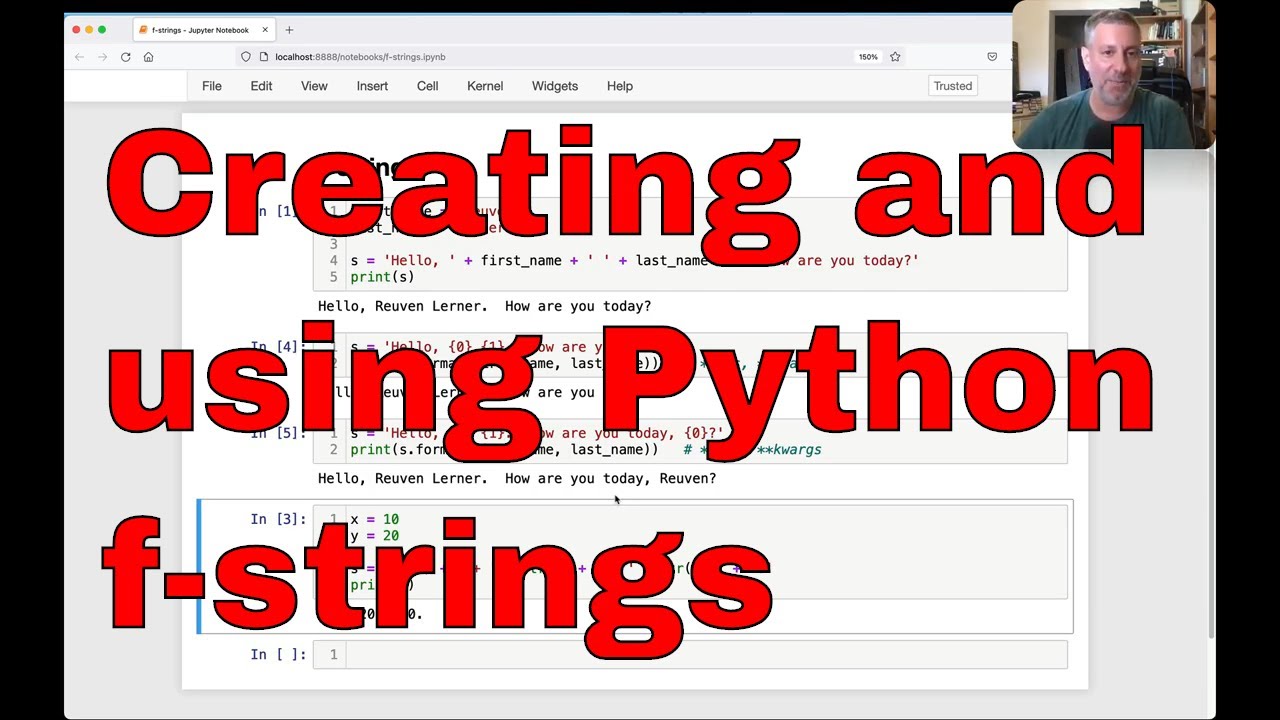Click line 4 of cell In [1]
The width and height of the screenshot is (1280, 720).
634,261
